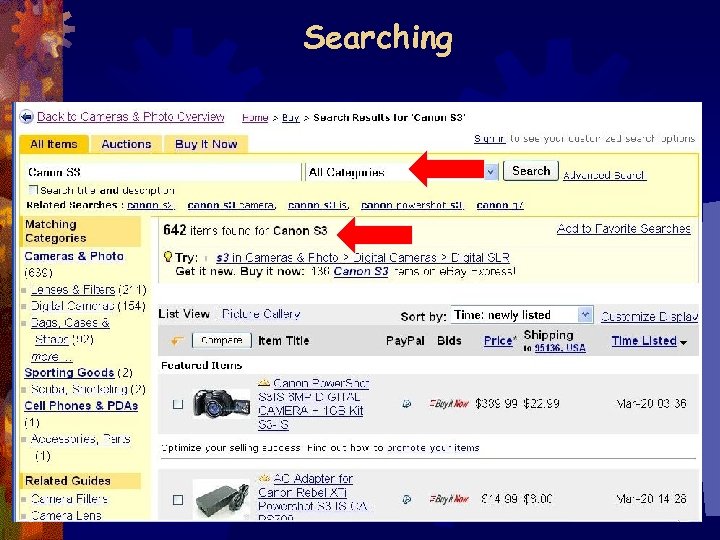The height and width of the screenshot is (540, 720).
Task: Open Camera Lens related guide
Action: click(x=66, y=515)
